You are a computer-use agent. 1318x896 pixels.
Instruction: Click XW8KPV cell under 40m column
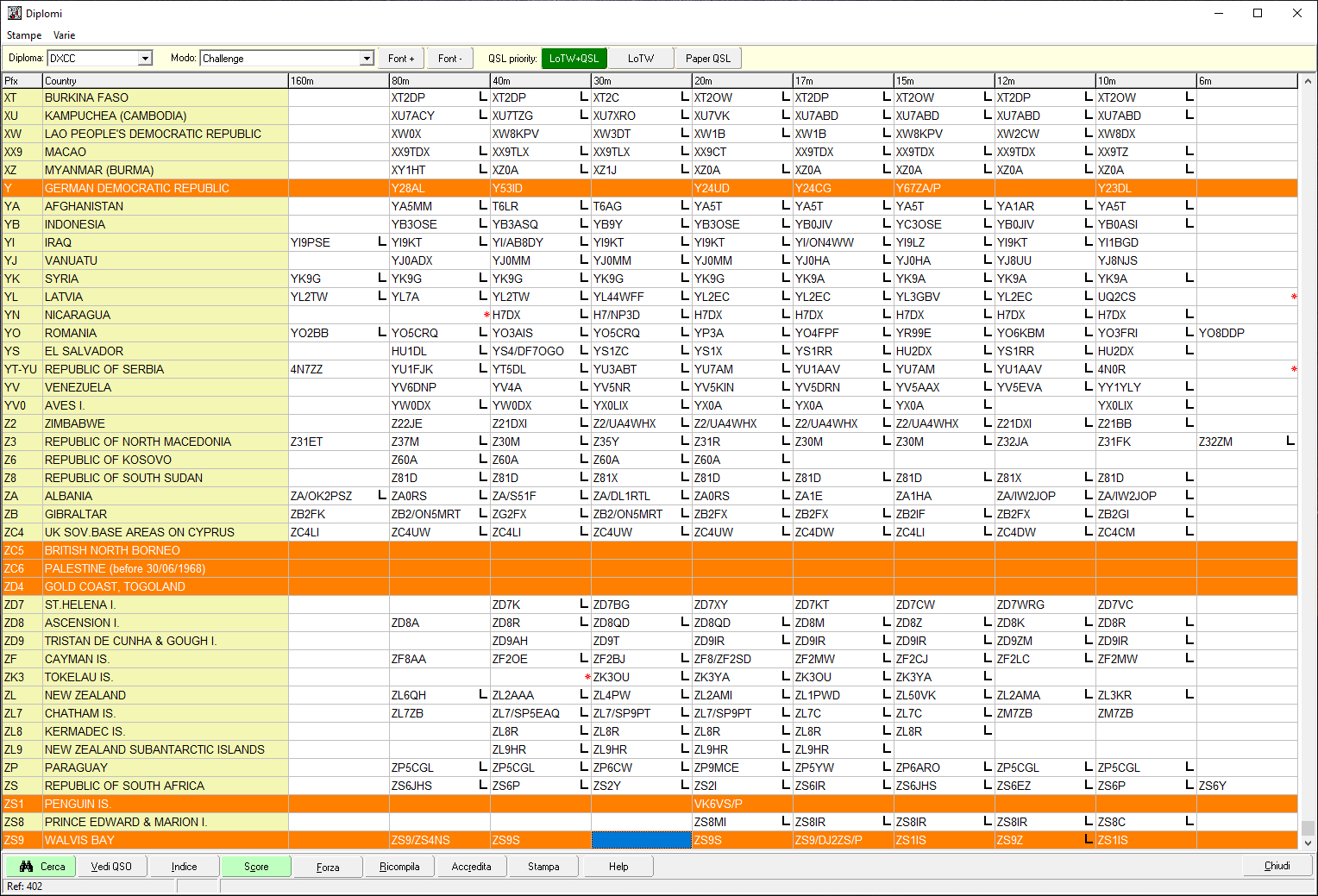click(x=541, y=134)
